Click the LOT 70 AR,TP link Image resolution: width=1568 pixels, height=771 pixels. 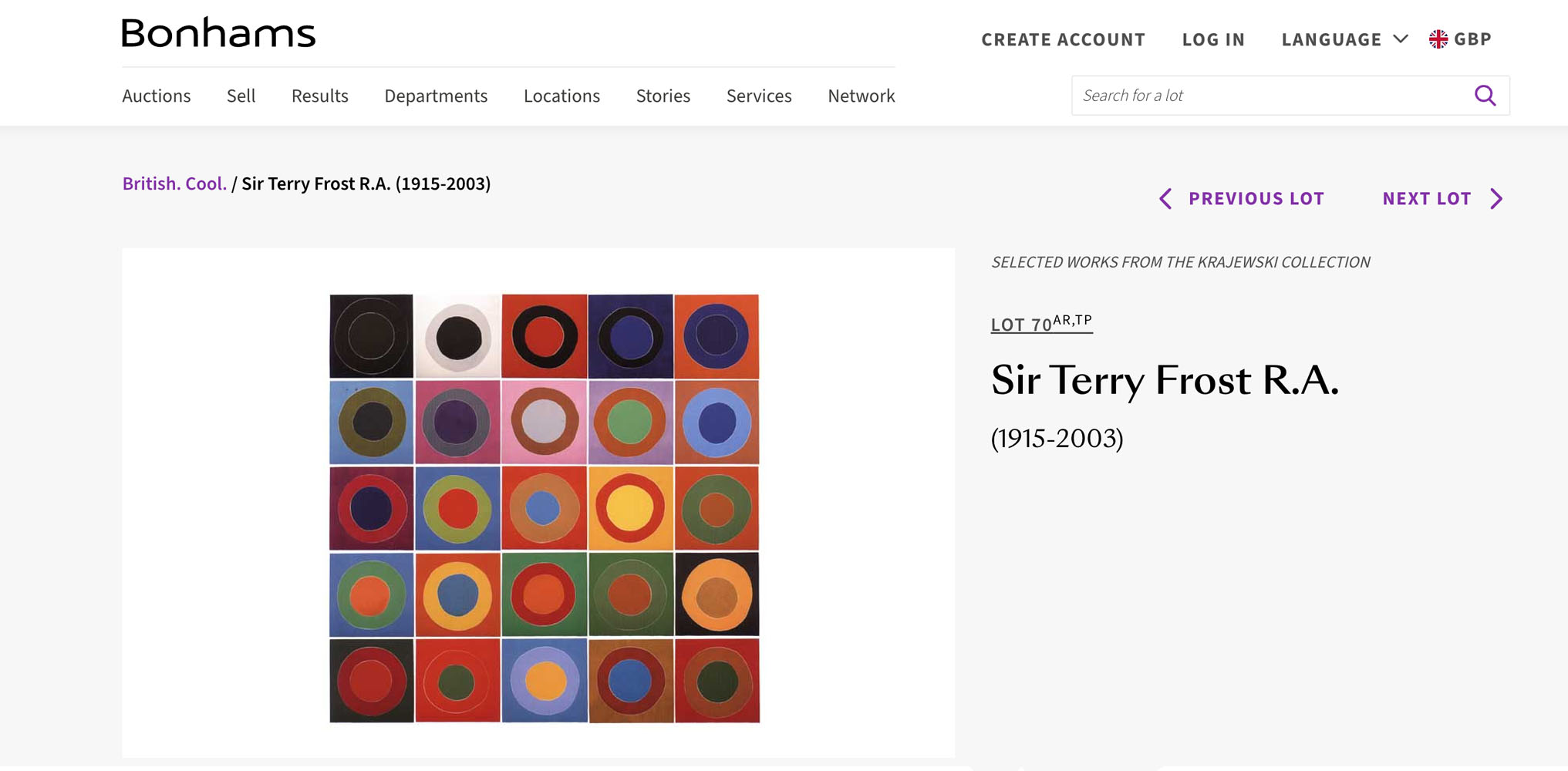[1041, 323]
